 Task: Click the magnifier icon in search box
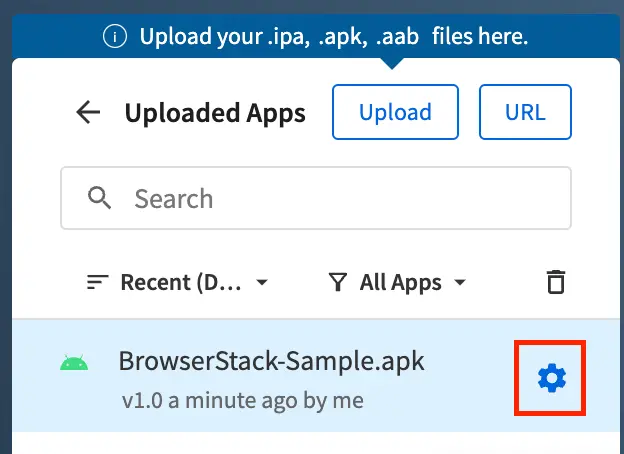pyautogui.click(x=100, y=198)
